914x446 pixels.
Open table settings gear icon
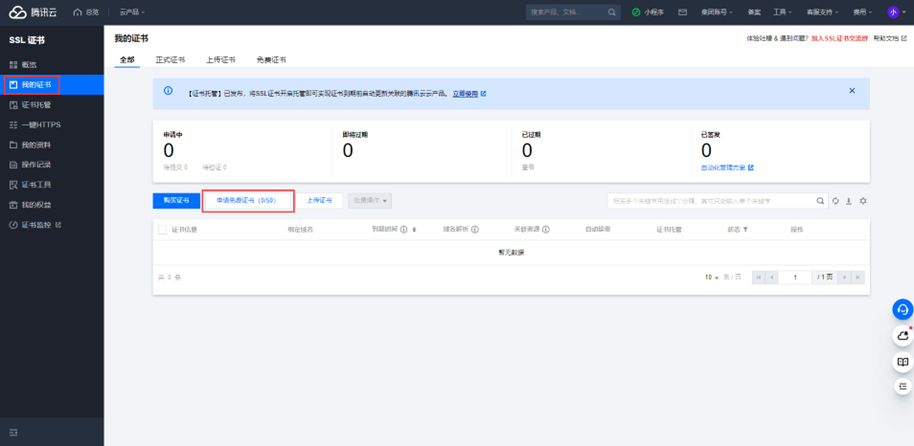click(x=863, y=201)
